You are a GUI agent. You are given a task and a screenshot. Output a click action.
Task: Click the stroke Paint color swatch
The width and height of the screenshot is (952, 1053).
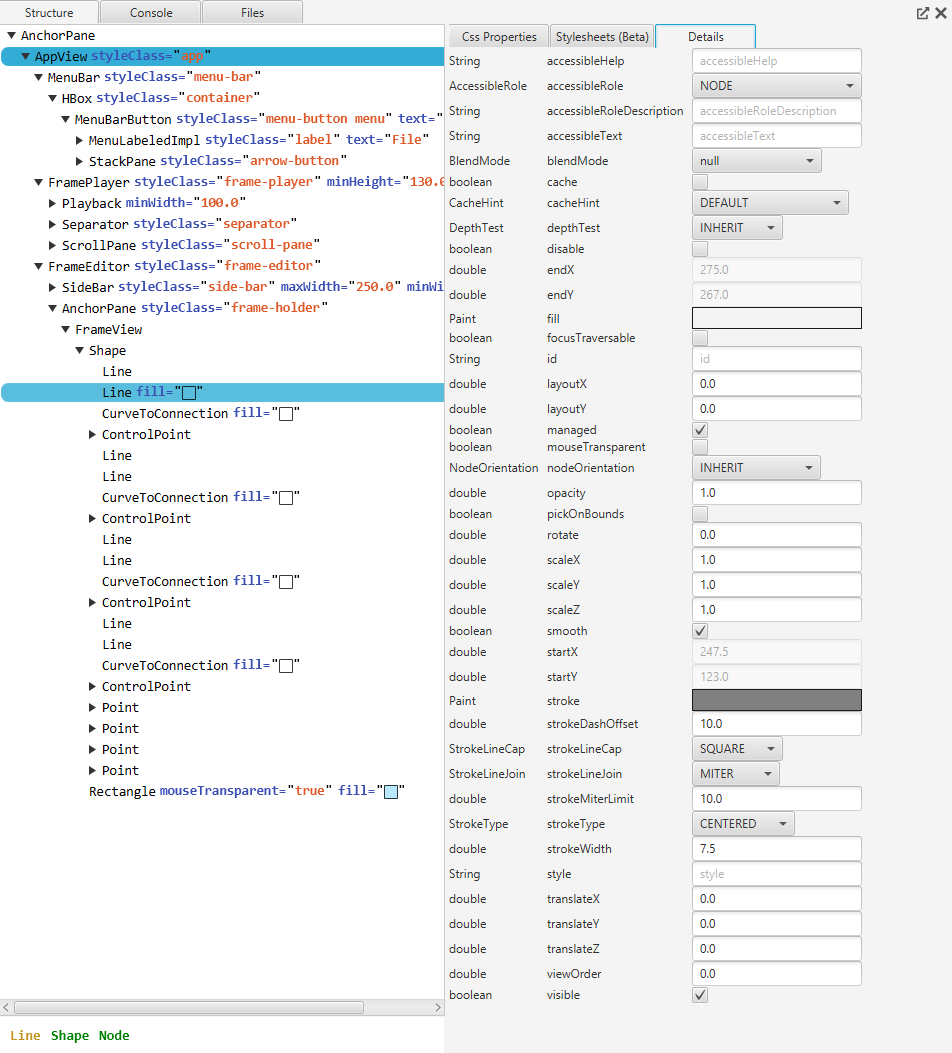click(777, 700)
